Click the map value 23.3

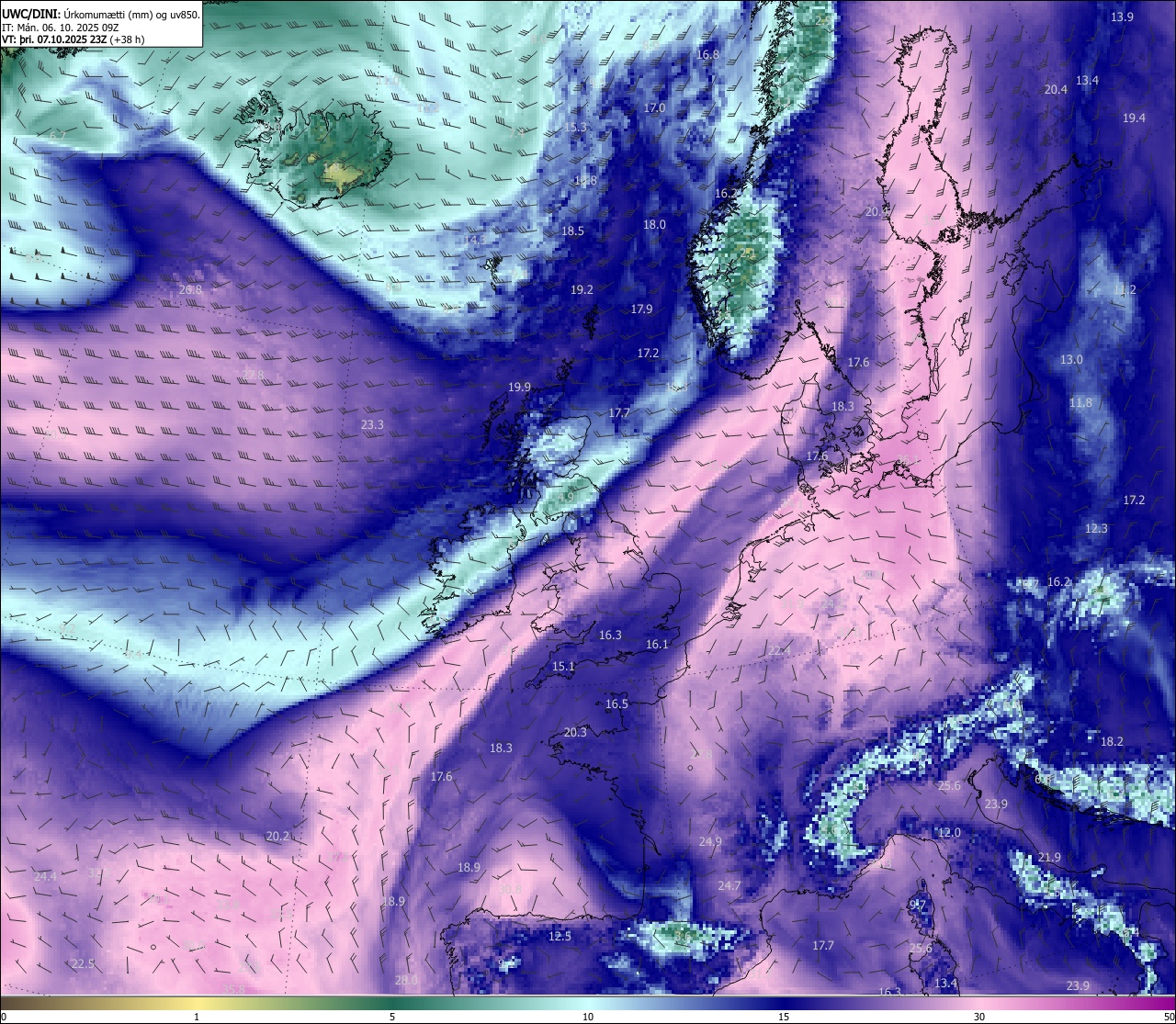coord(372,425)
